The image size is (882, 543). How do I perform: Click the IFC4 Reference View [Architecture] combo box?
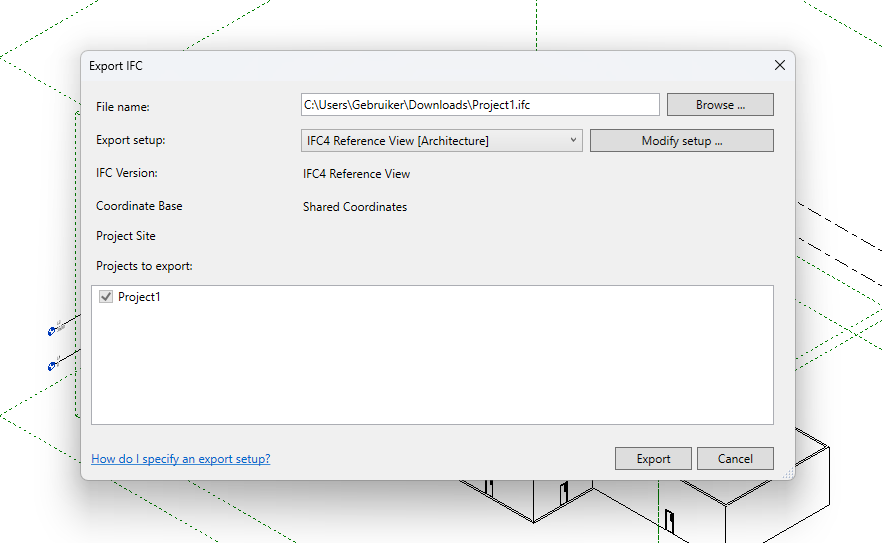pos(430,141)
